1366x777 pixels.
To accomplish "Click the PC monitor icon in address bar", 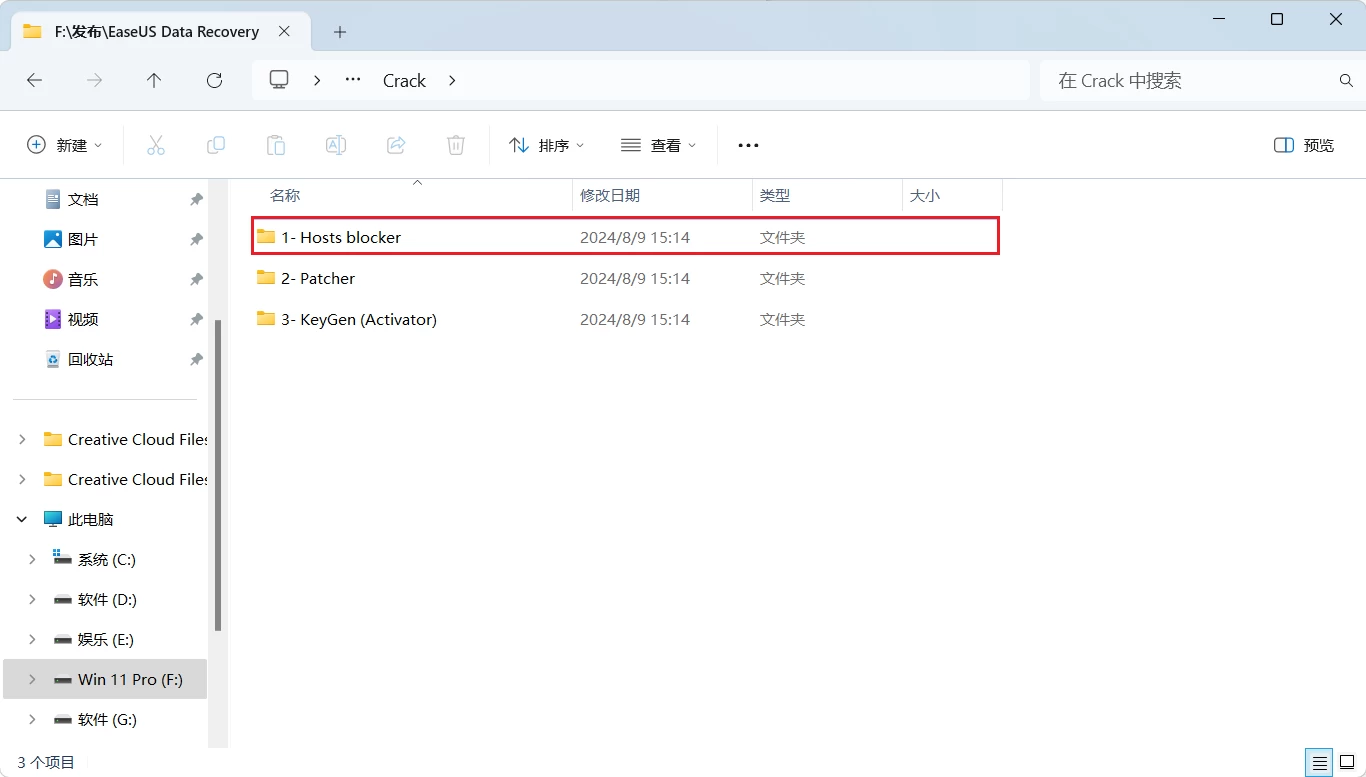I will 280,80.
